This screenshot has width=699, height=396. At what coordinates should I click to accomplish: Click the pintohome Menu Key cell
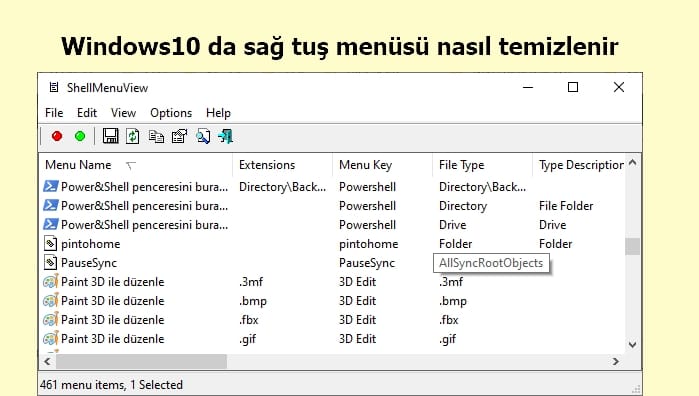(x=369, y=244)
